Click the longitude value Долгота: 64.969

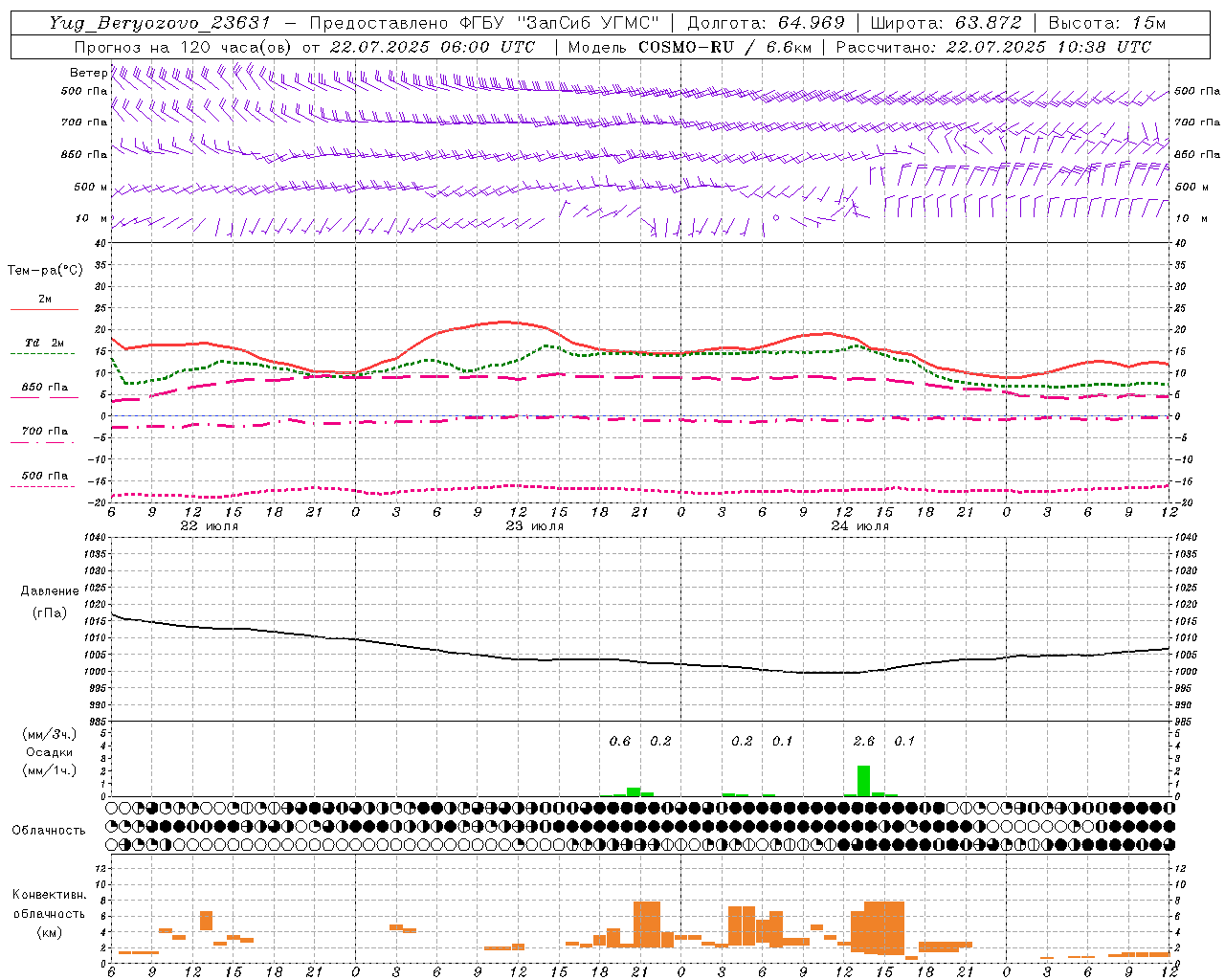766,23
